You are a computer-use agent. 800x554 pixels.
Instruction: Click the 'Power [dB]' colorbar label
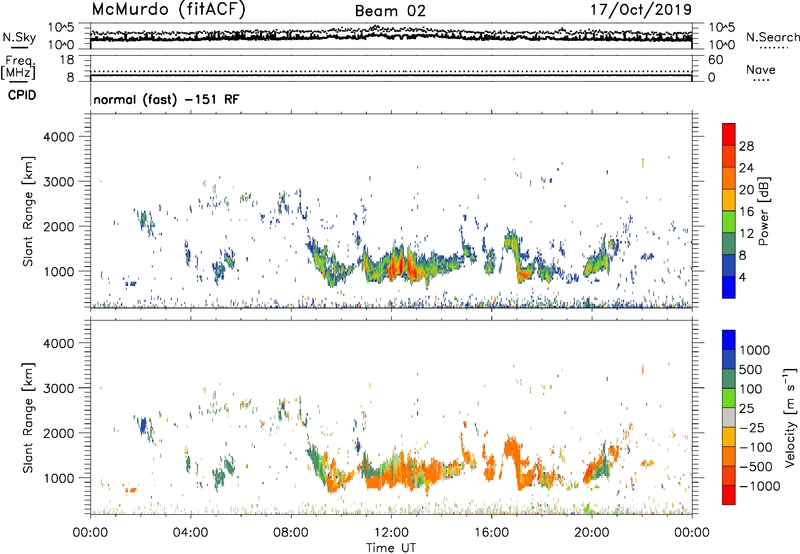(x=763, y=211)
